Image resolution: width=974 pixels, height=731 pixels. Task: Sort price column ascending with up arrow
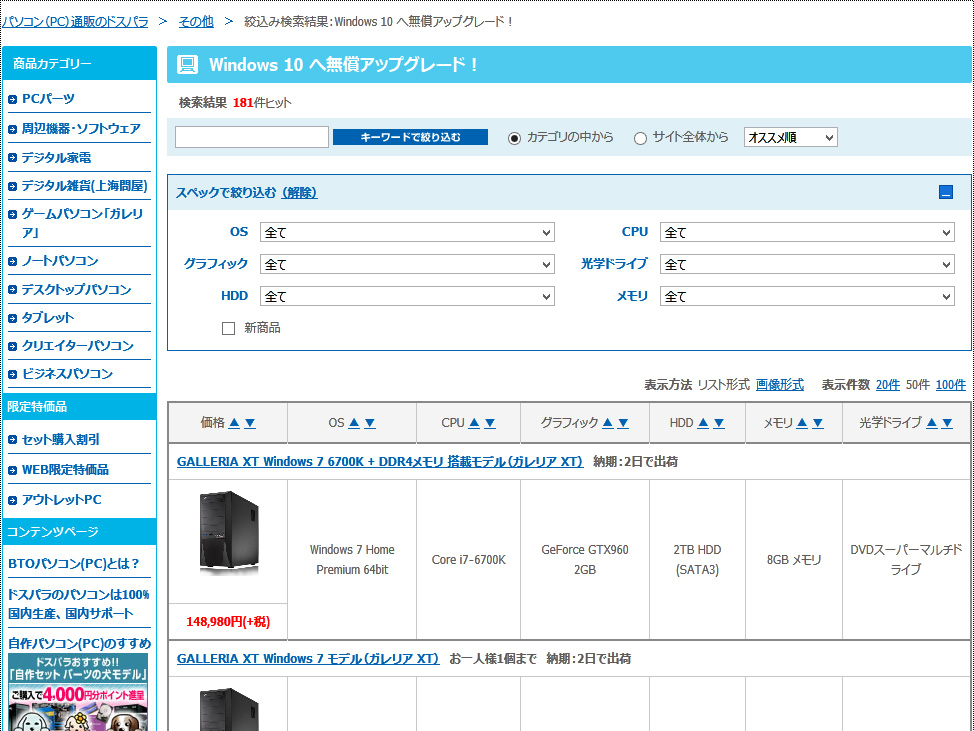click(x=234, y=423)
